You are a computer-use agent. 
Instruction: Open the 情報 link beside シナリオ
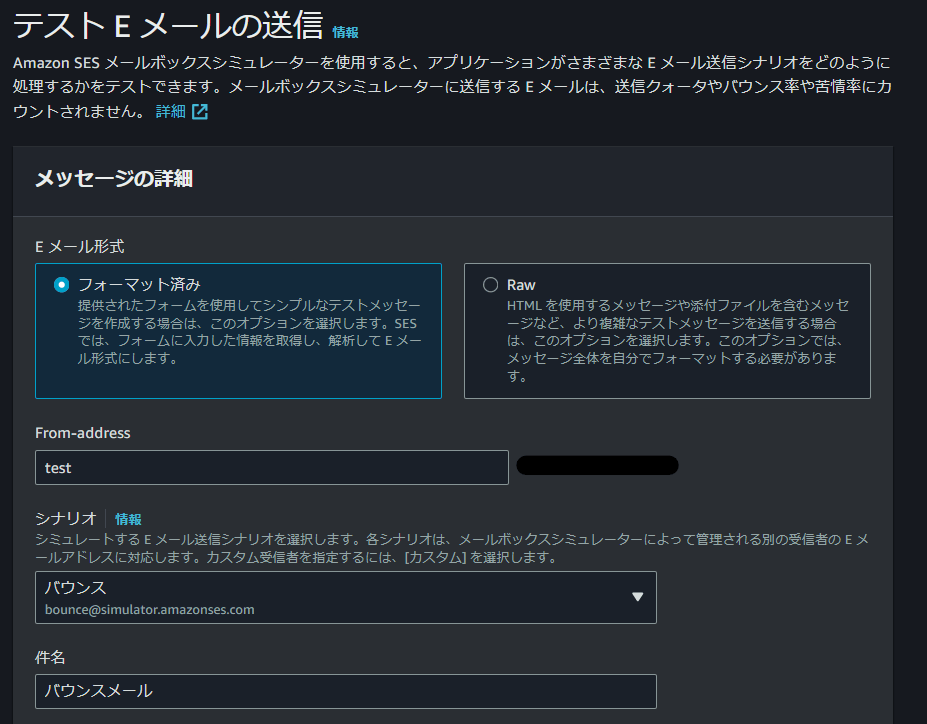(128, 519)
